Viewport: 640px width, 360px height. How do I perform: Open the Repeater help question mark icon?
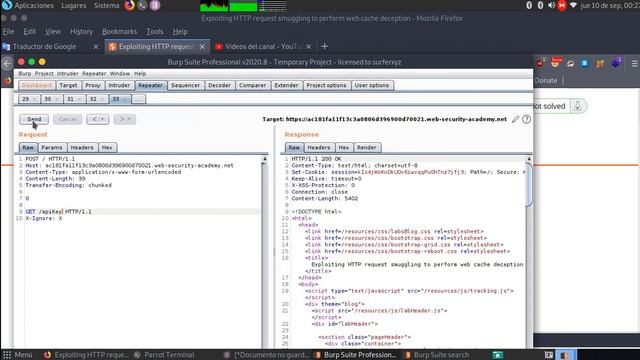click(x=527, y=119)
